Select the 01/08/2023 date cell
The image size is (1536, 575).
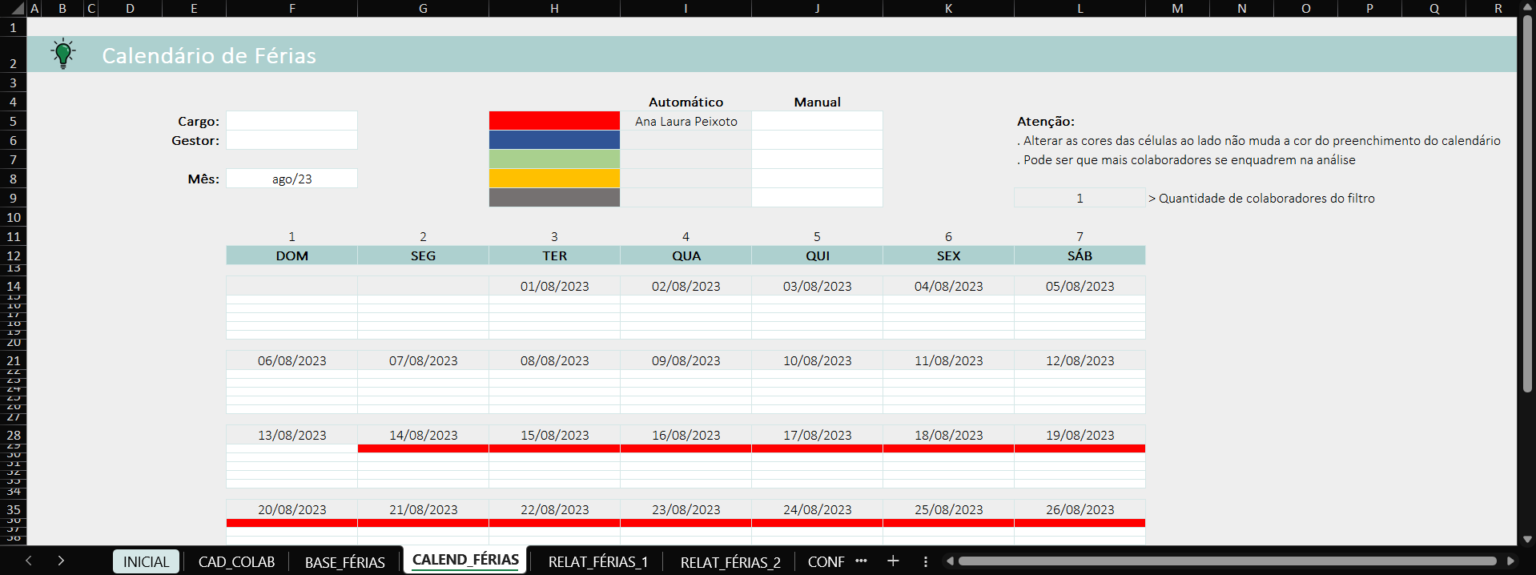coord(554,286)
